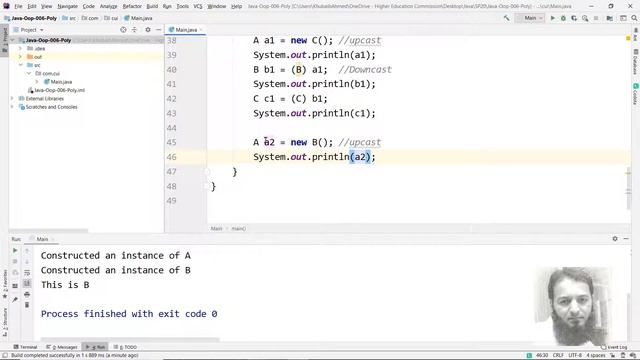Toggle the Database side tab on right edge
Image resolution: width=640 pixels, height=360 pixels.
[x=636, y=62]
